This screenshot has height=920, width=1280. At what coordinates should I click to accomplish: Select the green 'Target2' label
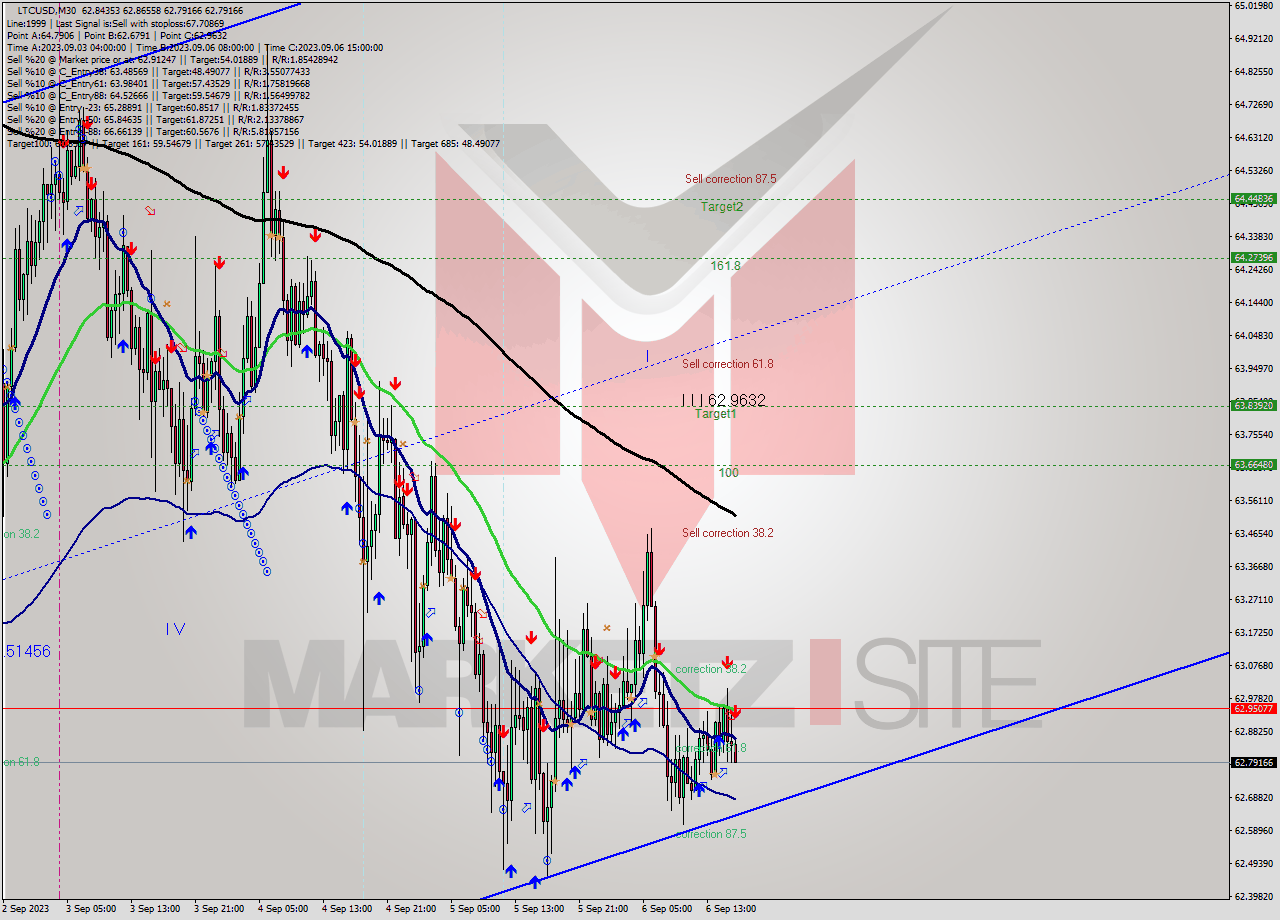coord(721,207)
